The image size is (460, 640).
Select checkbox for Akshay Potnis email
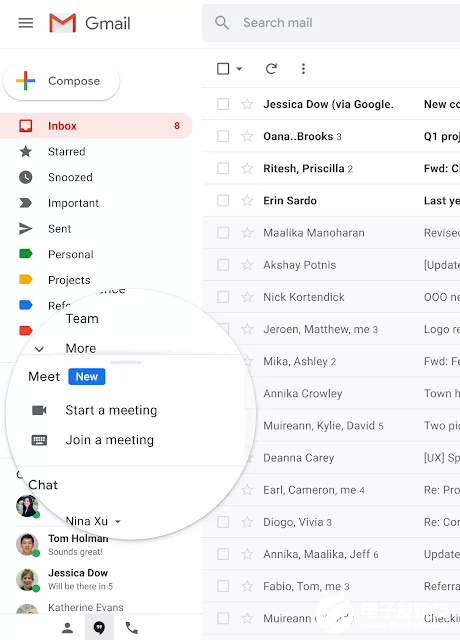tap(223, 265)
